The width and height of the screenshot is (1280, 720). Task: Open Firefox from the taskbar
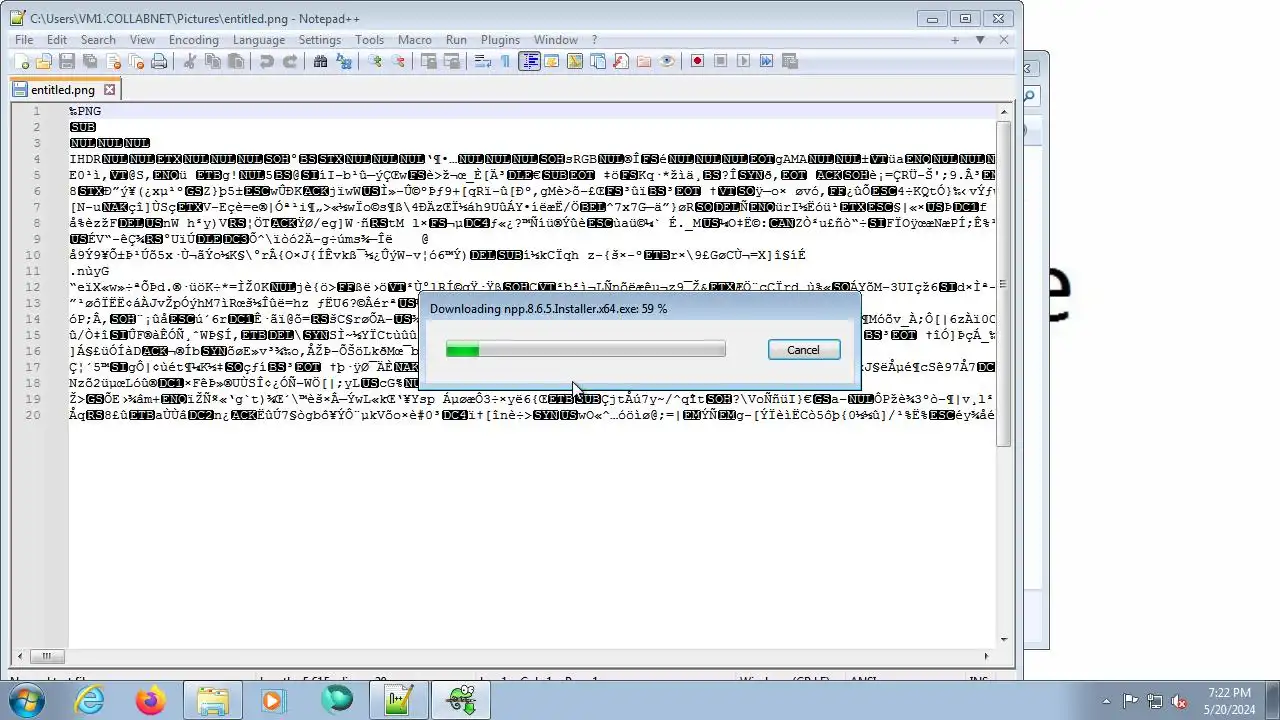tap(151, 701)
